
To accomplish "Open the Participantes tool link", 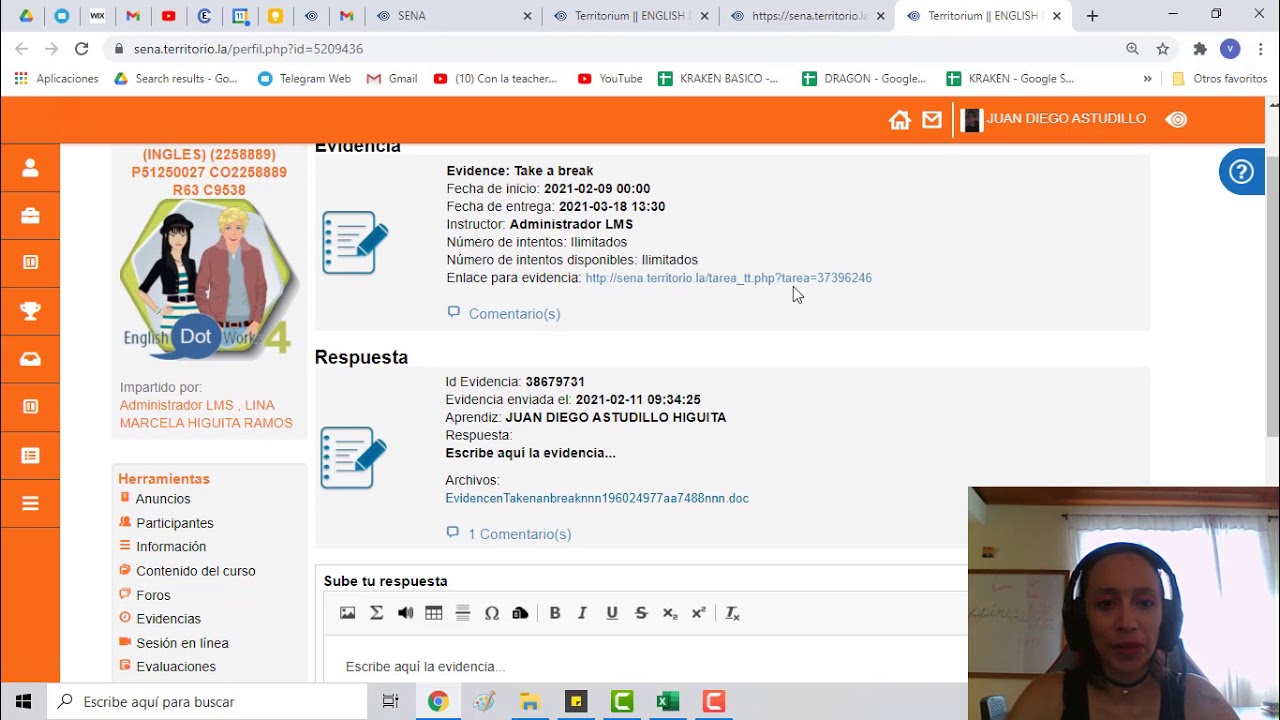I will (174, 523).
